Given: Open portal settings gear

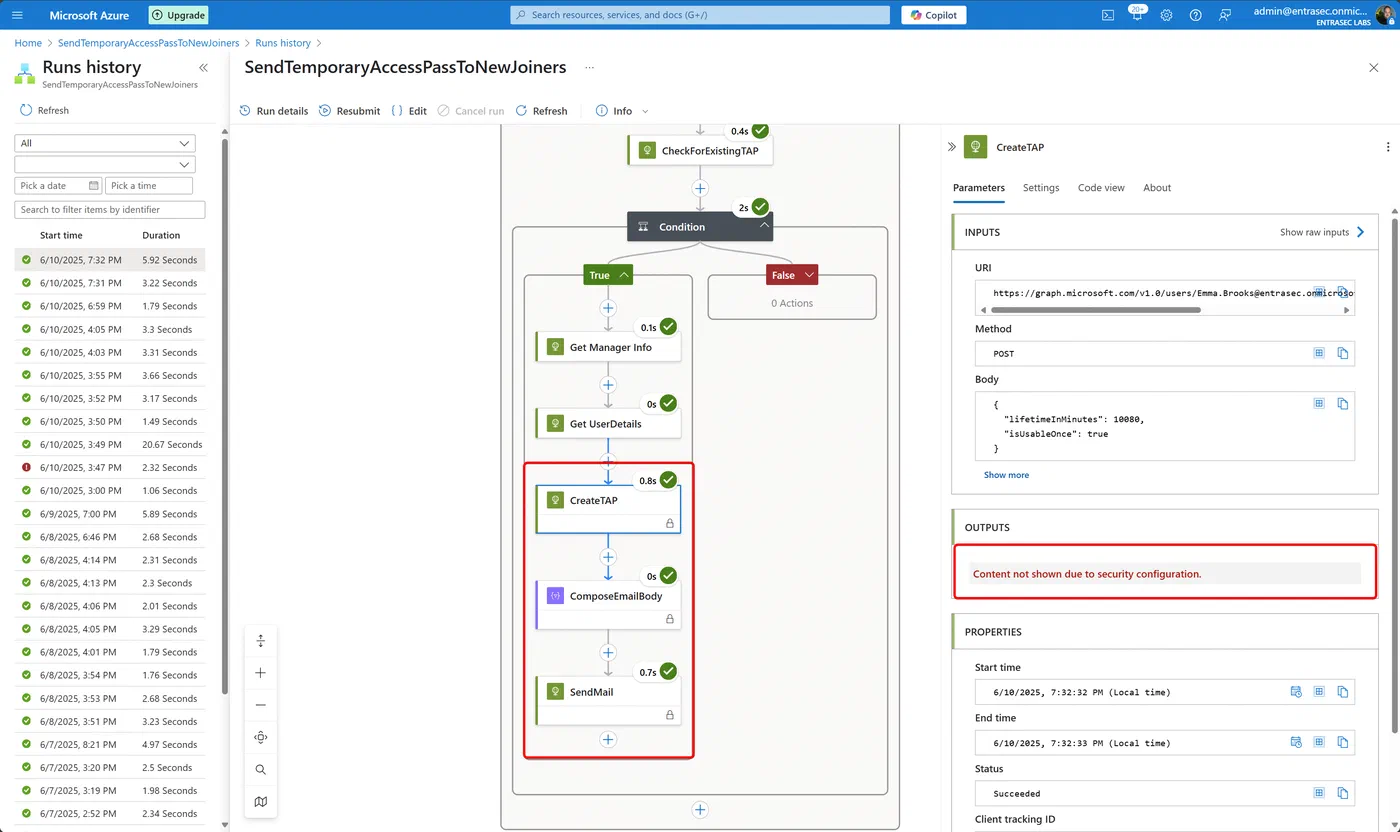Looking at the screenshot, I should coord(1166,15).
